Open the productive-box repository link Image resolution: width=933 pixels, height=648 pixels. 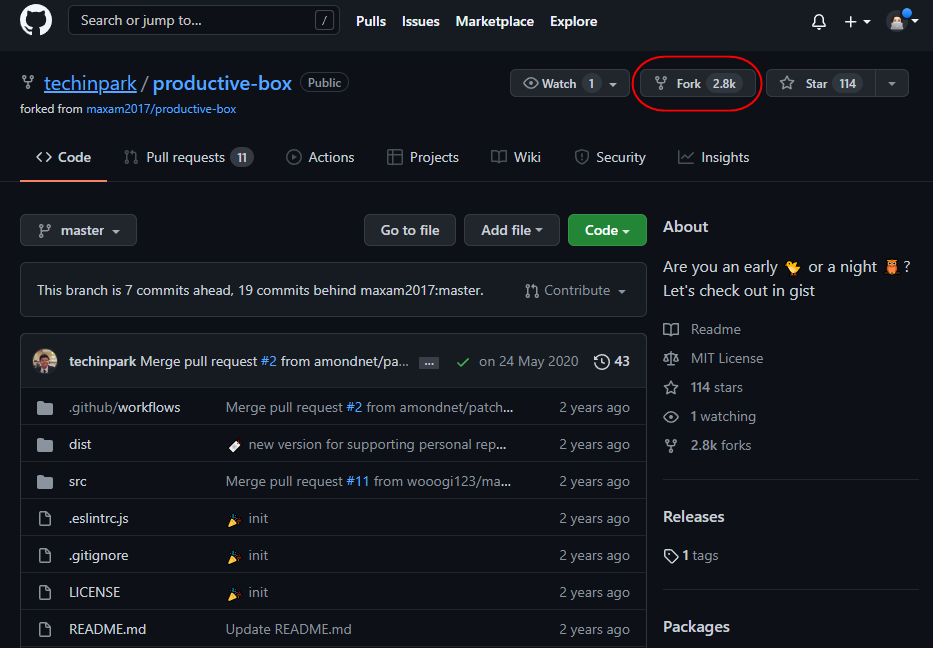pos(222,83)
